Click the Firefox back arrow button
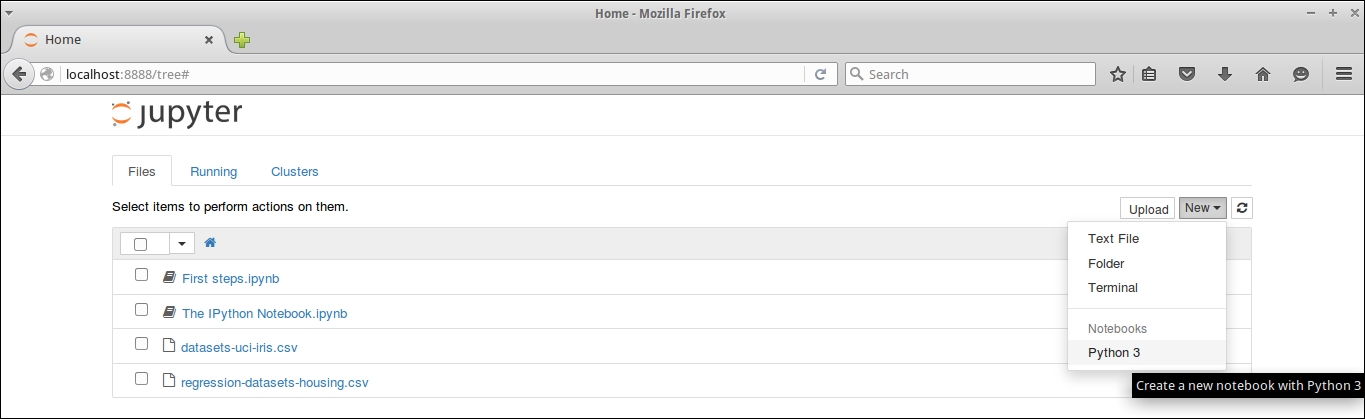Image resolution: width=1365 pixels, height=419 pixels. coord(19,74)
